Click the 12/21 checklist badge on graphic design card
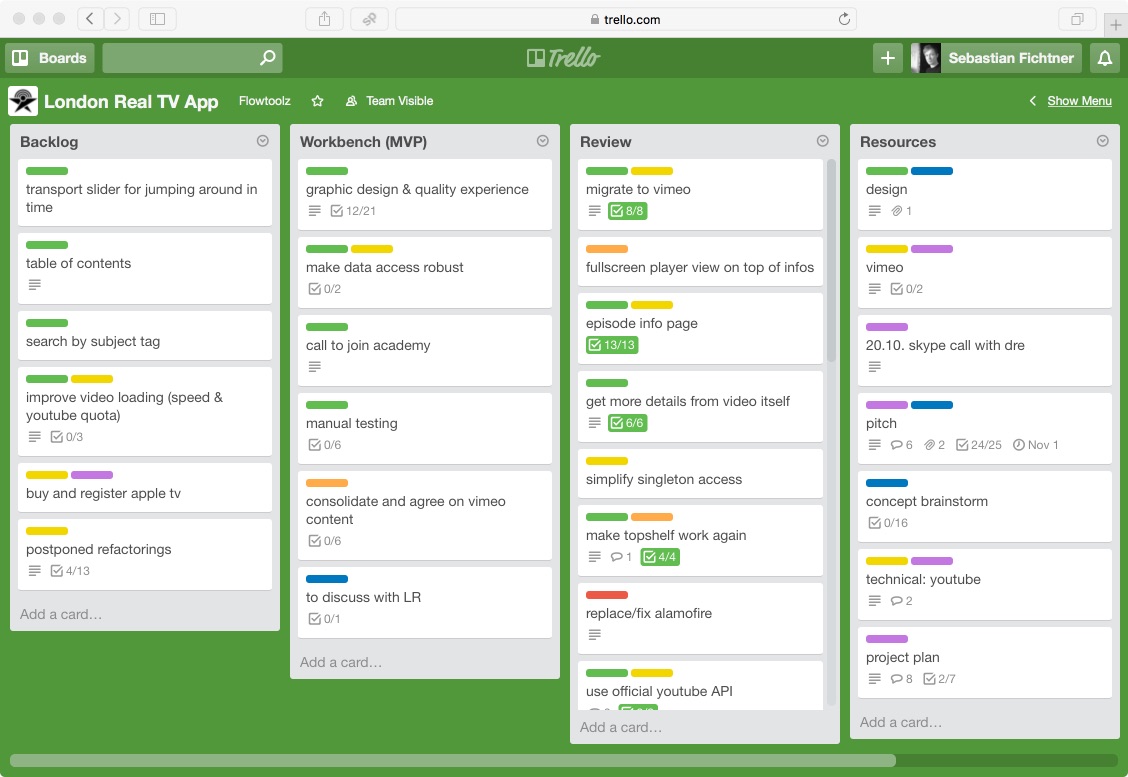Image resolution: width=1128 pixels, height=777 pixels. point(353,211)
